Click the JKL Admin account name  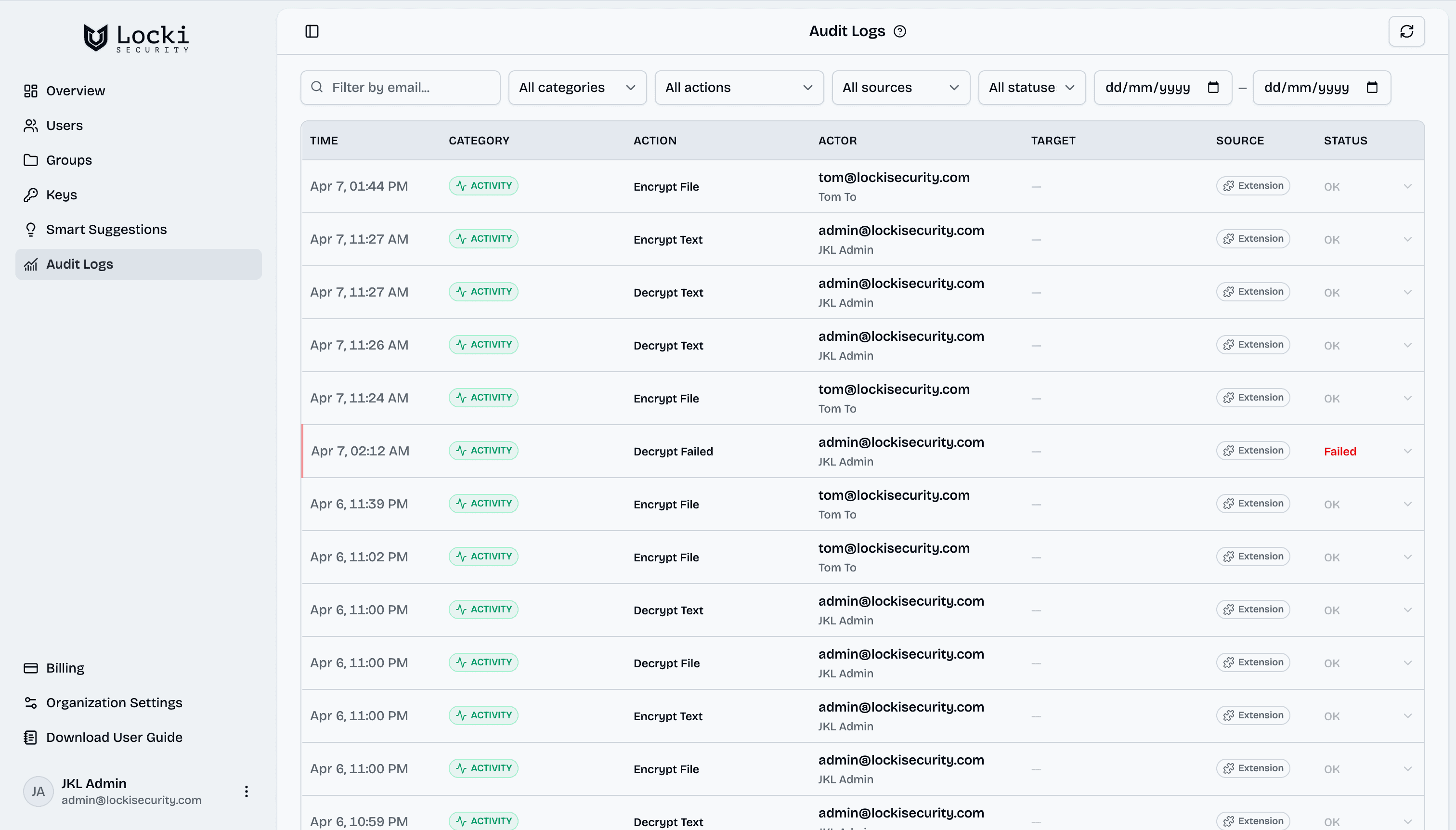pos(94,783)
